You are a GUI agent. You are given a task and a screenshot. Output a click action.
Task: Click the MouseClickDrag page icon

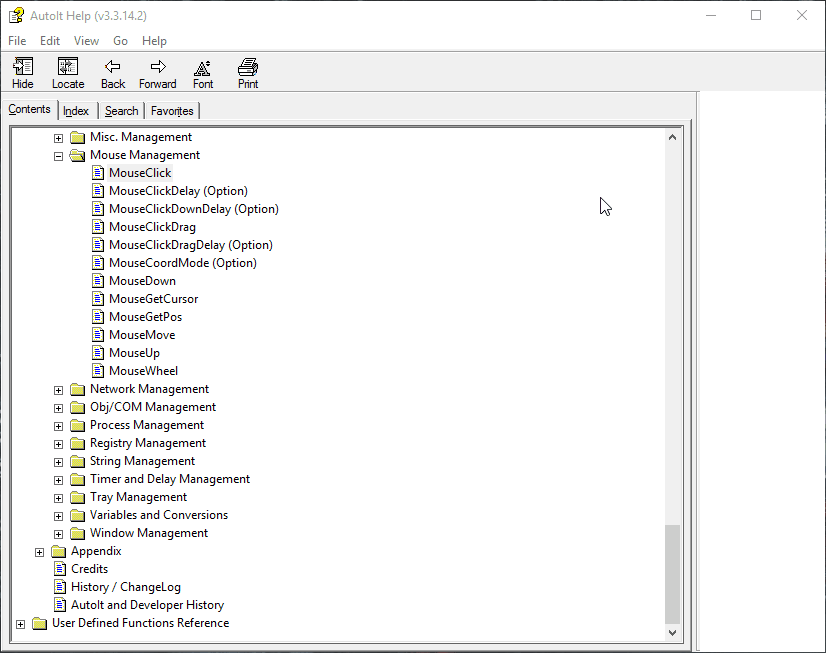point(98,227)
